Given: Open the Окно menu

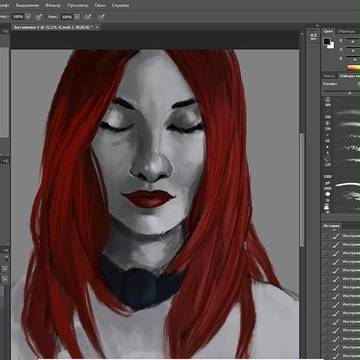Looking at the screenshot, I should tap(100, 5).
